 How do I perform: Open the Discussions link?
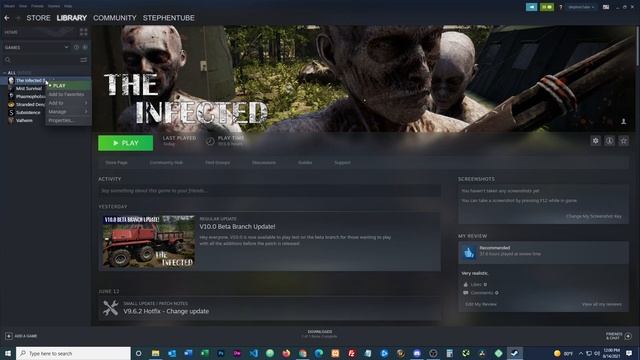[x=264, y=162]
